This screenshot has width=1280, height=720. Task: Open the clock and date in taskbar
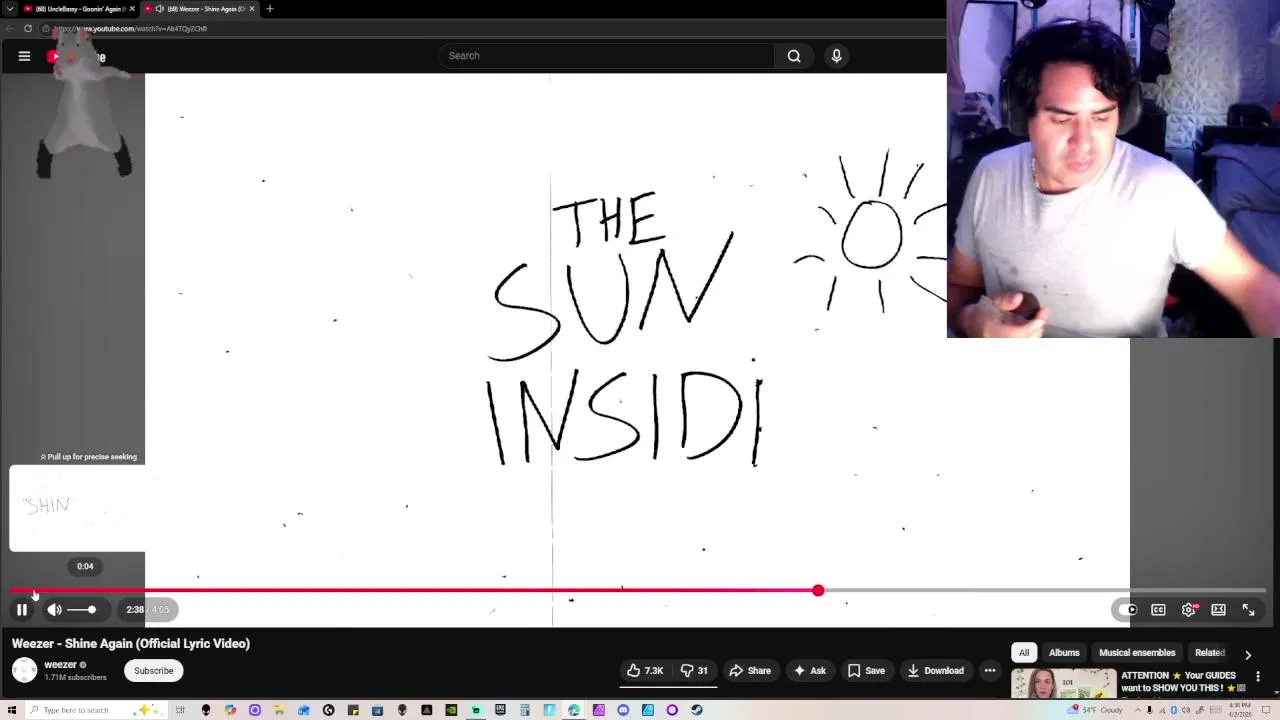pos(1240,710)
